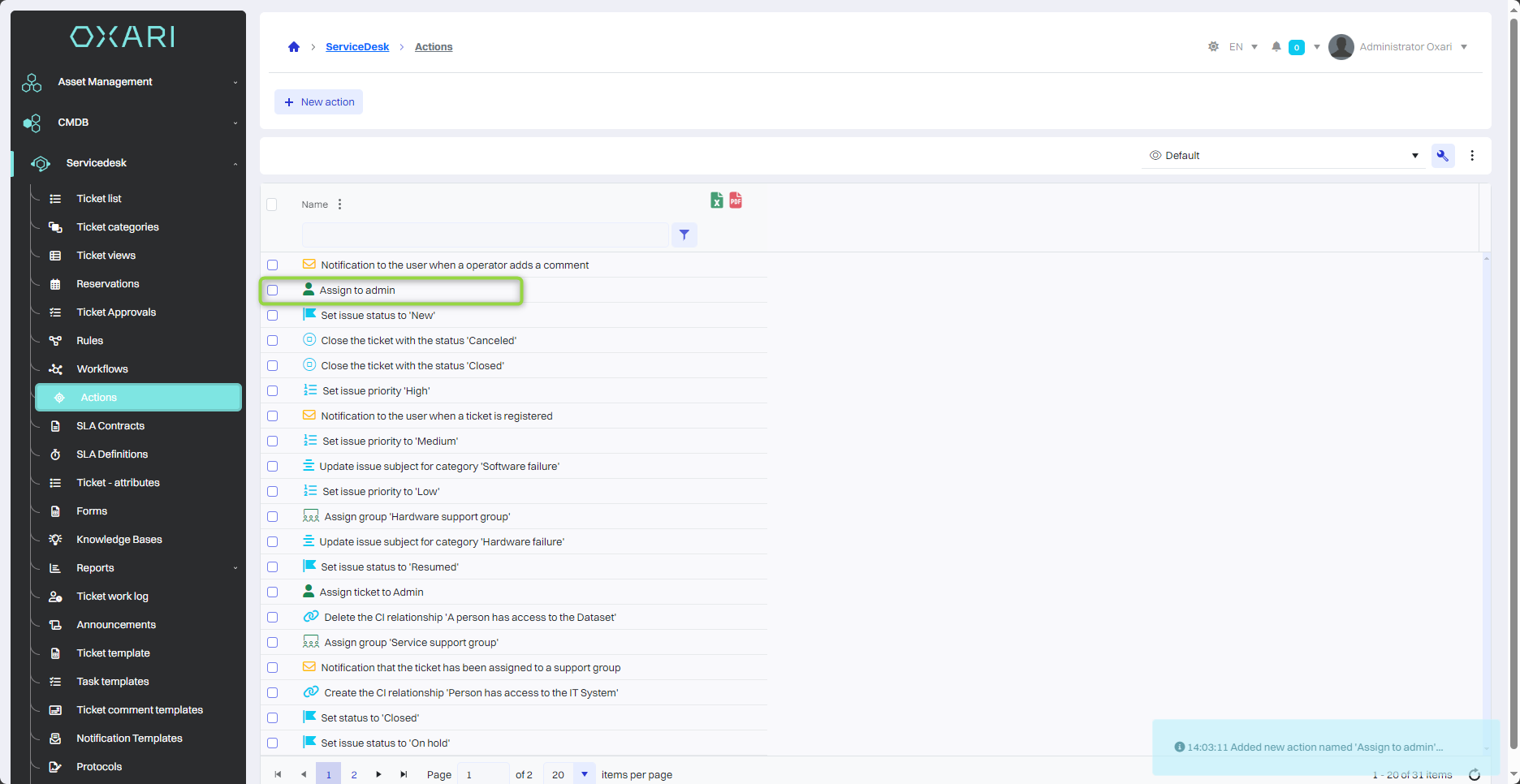Screen dimensions: 1520x784
Task: Expand the items per page dropdown
Action: click(584, 774)
